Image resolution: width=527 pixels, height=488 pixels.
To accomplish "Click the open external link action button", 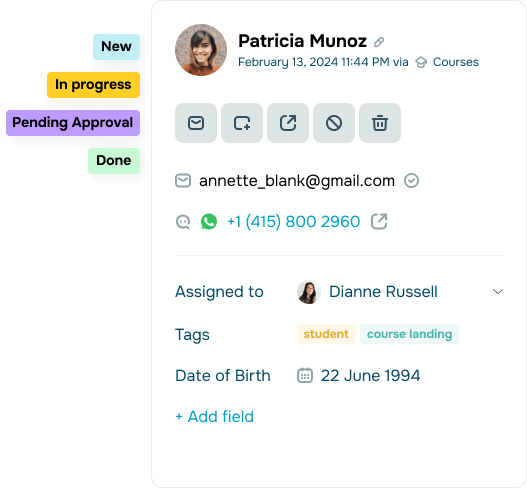I will click(x=288, y=123).
